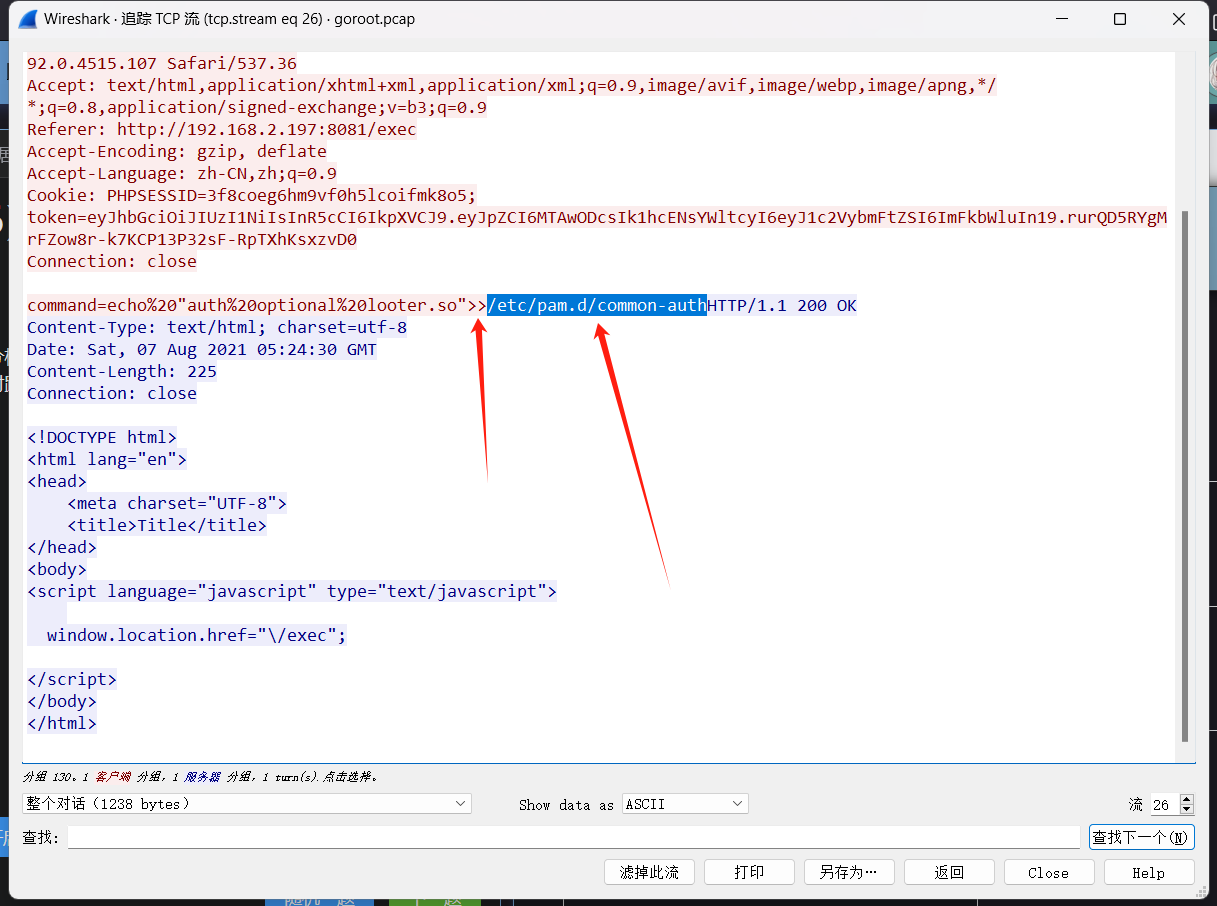Screen dimensions: 1217x906
Task: Click the window.location.href="\/exec" line
Action: click(x=197, y=635)
